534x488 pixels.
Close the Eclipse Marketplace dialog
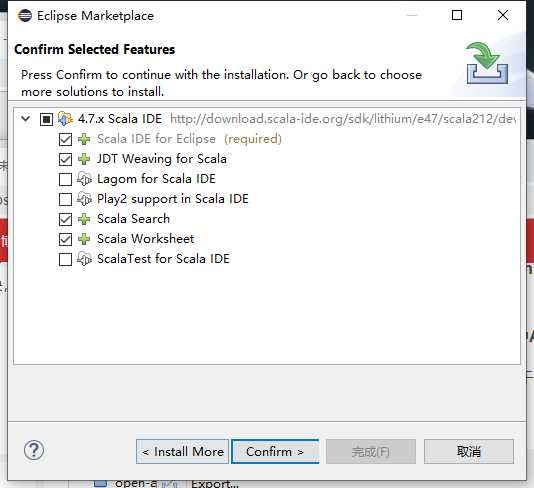503,15
